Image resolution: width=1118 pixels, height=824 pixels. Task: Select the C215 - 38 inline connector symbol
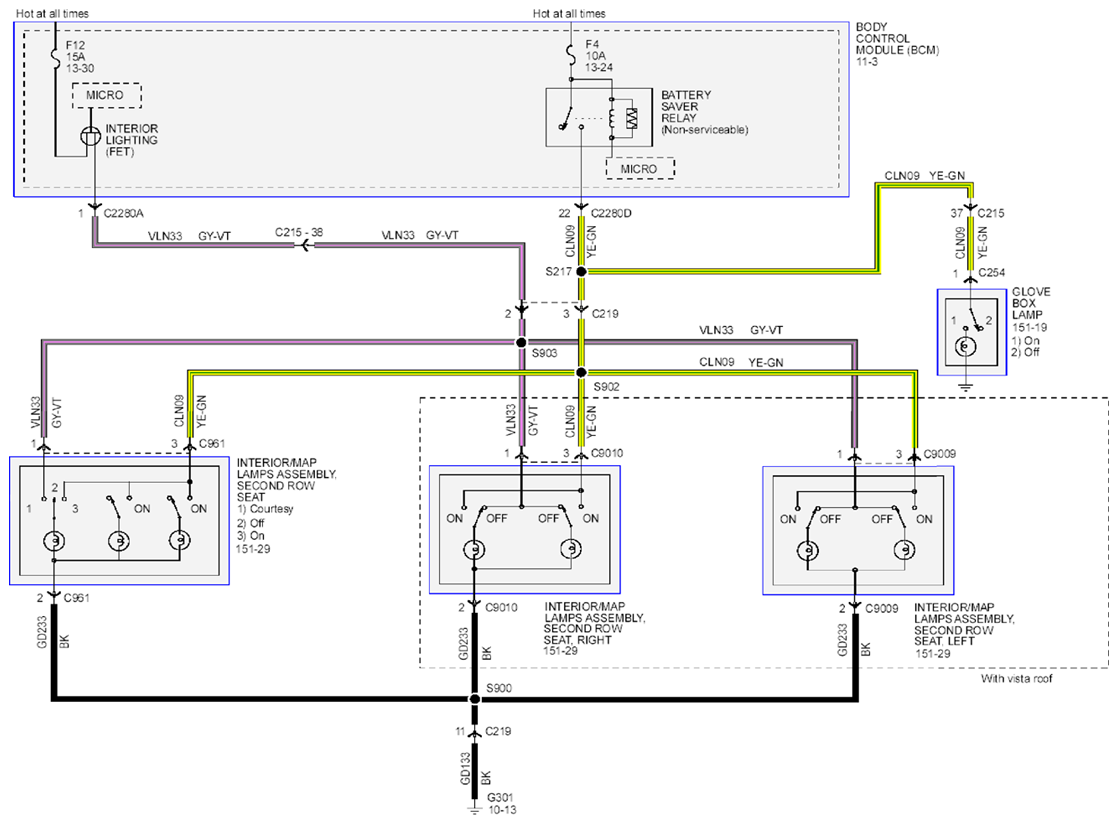pyautogui.click(x=306, y=245)
